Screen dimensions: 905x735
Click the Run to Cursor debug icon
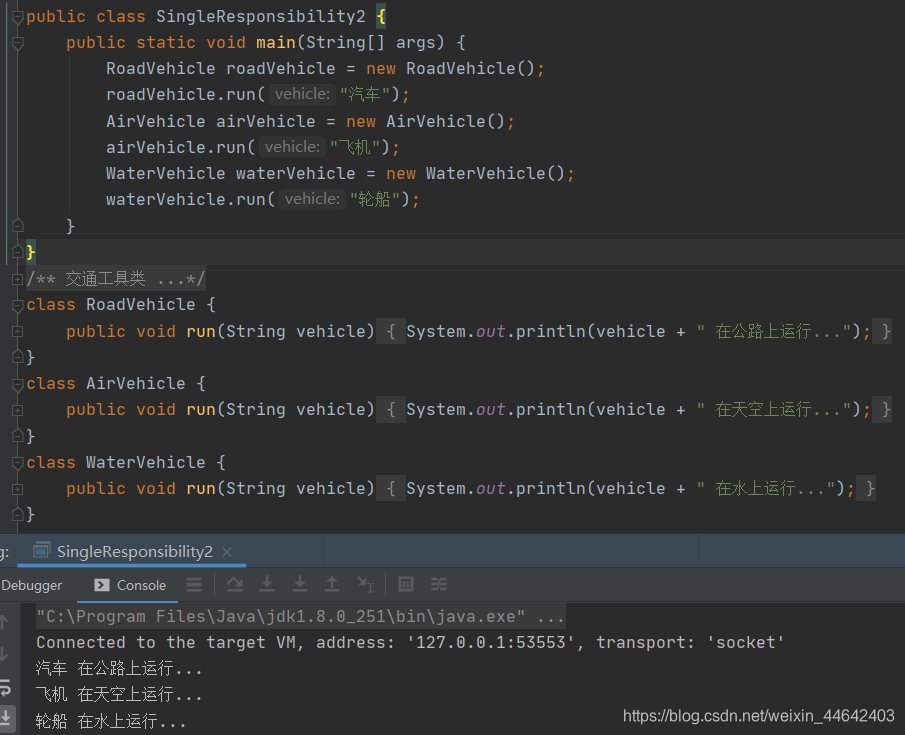(365, 585)
